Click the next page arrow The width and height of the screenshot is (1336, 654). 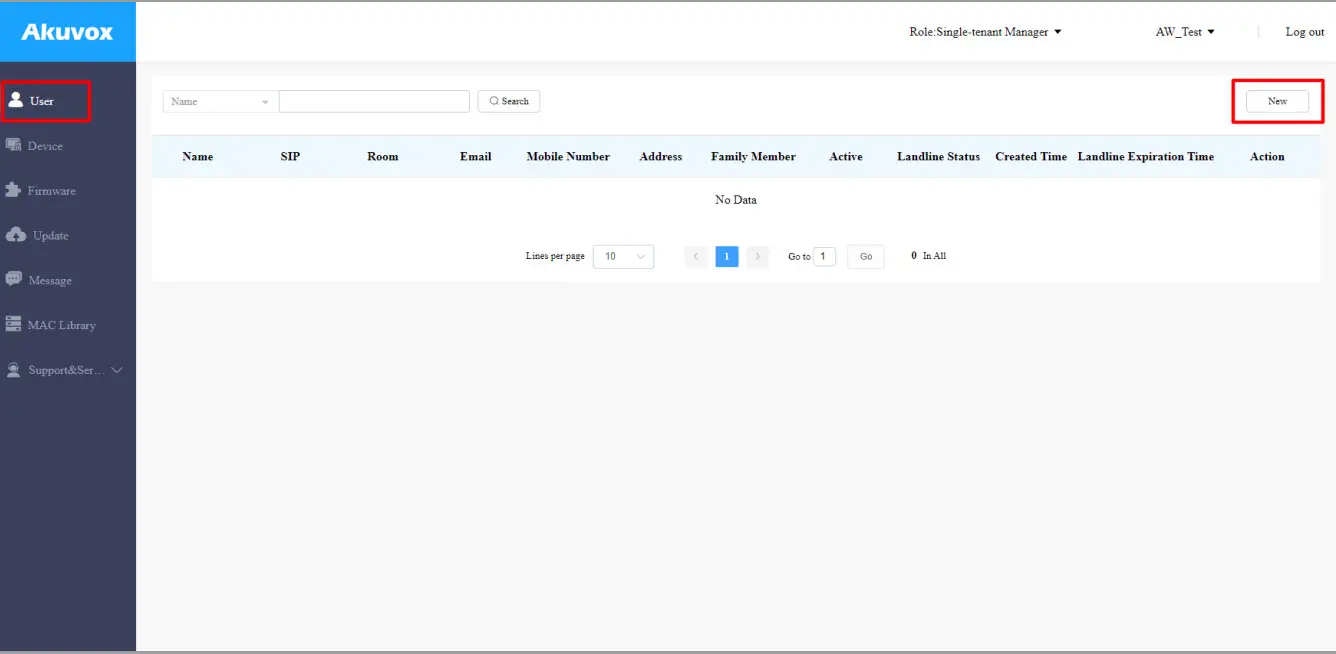[757, 256]
